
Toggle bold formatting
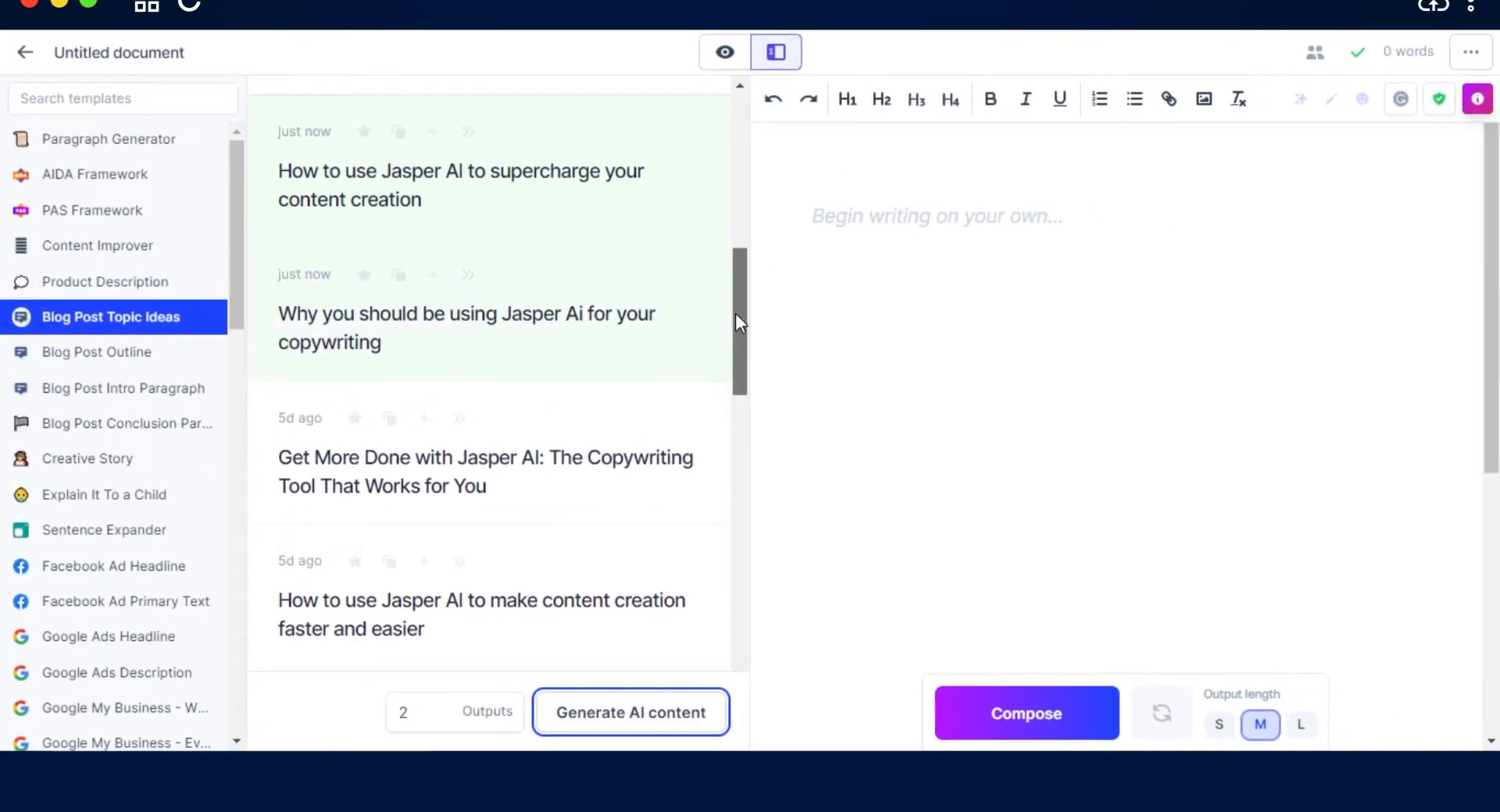tap(990, 99)
